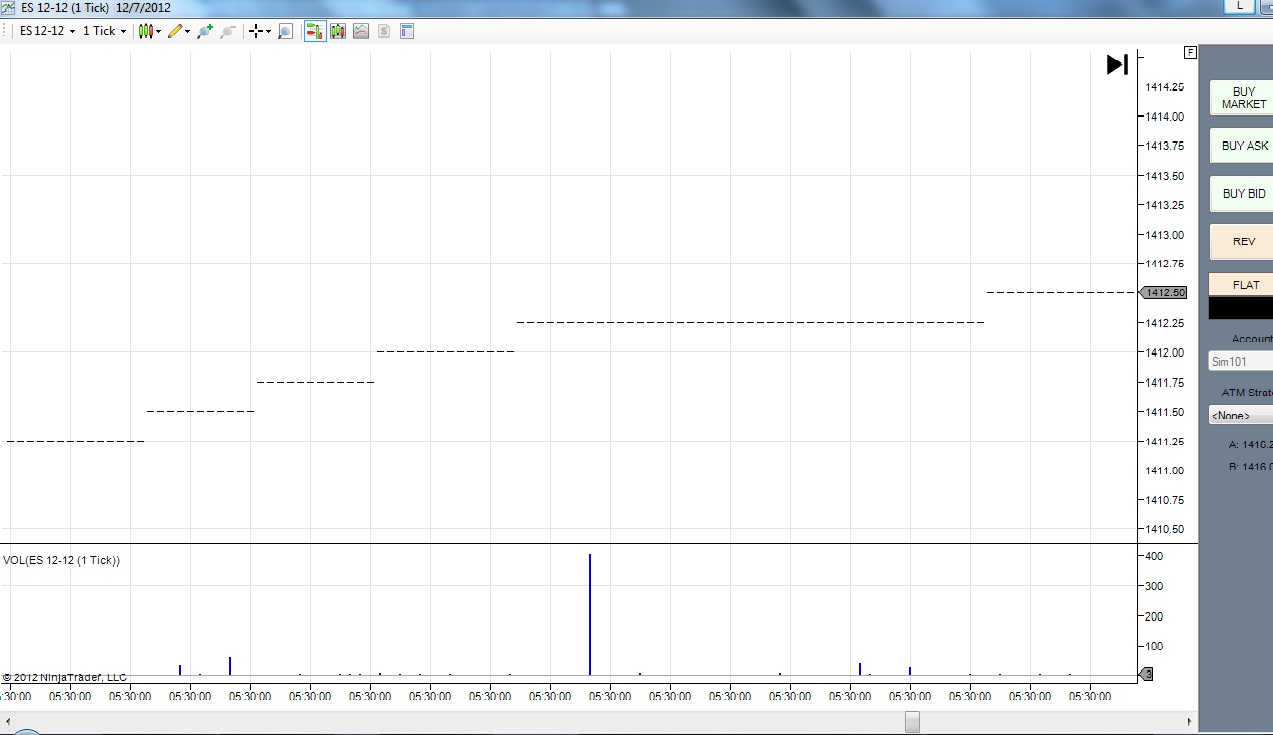Viewport: 1273px width, 735px height.
Task: Click the skip-to-latest-bar arrow on chart
Action: 1117,64
